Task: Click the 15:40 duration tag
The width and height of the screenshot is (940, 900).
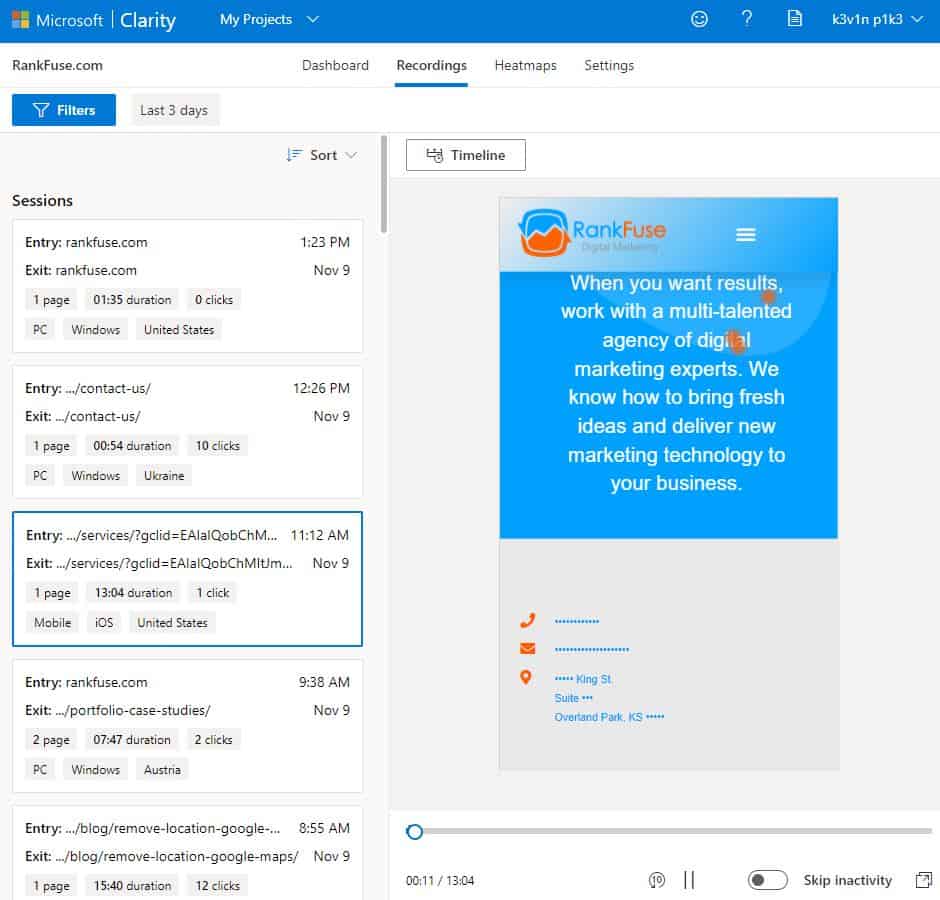Action: coord(132,886)
